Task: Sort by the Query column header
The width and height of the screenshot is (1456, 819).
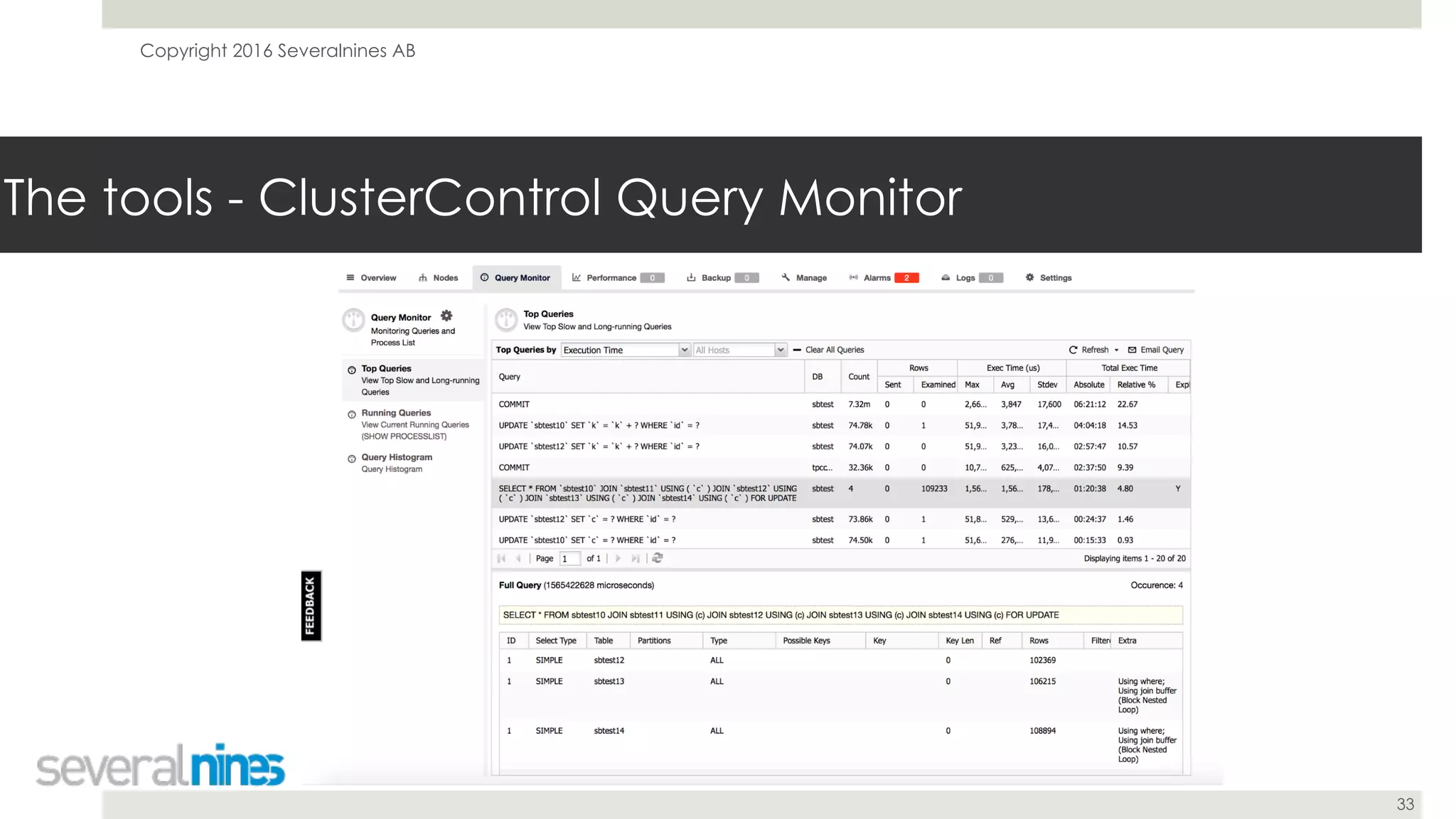Action: point(648,377)
